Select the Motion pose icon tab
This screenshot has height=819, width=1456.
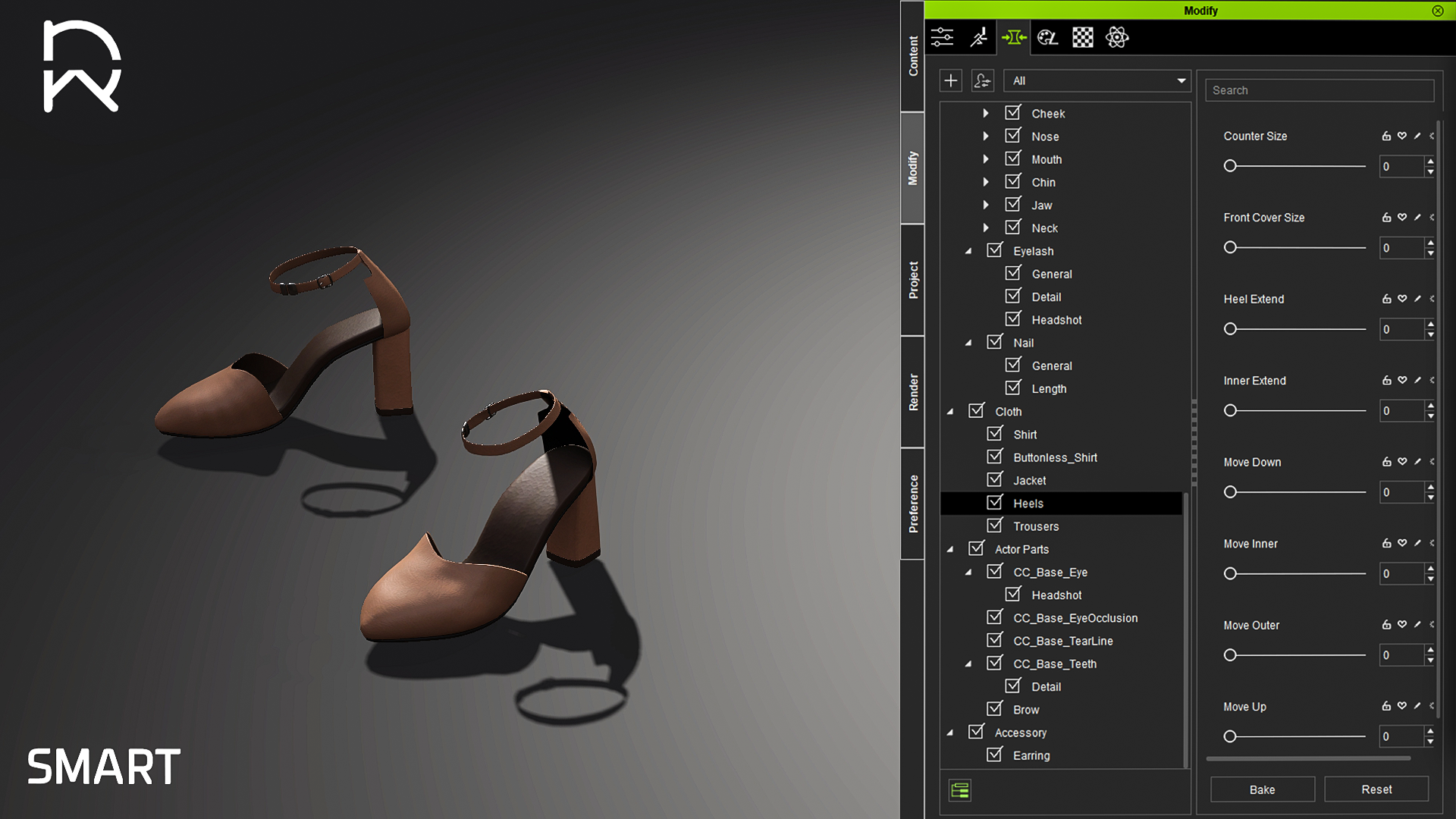tap(979, 37)
